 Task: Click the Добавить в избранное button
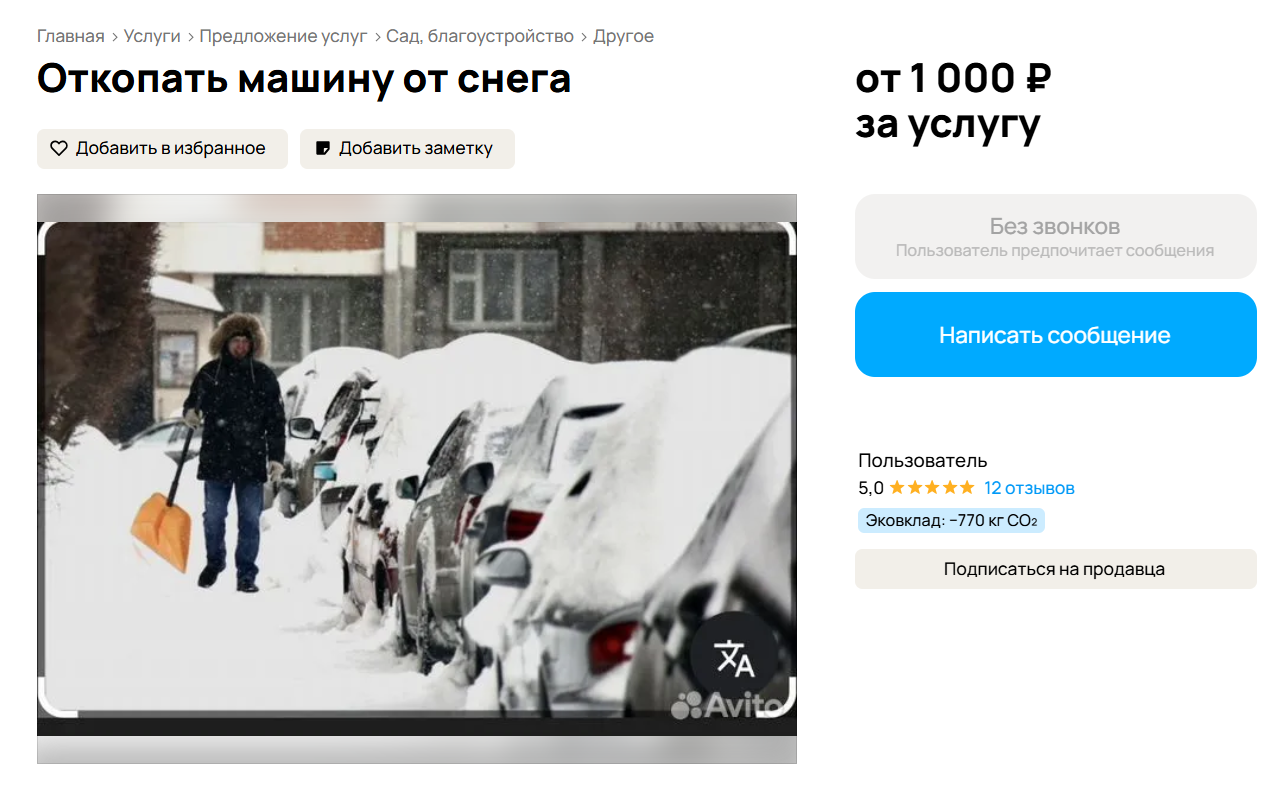coord(162,149)
